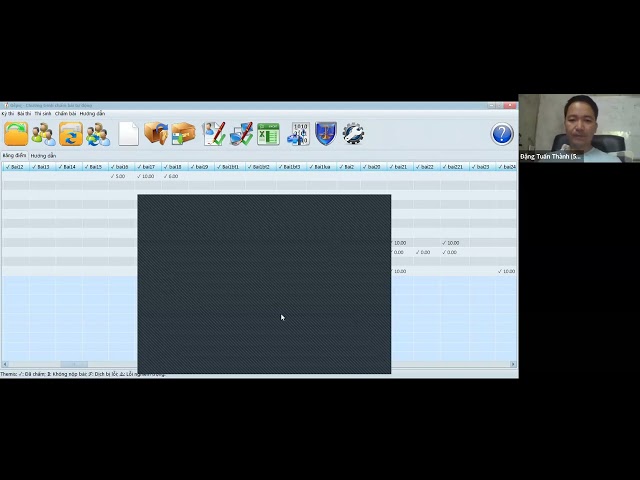The image size is (640, 480).
Task: Select the 0.00 score cell under bai22
Action: pos(426,252)
